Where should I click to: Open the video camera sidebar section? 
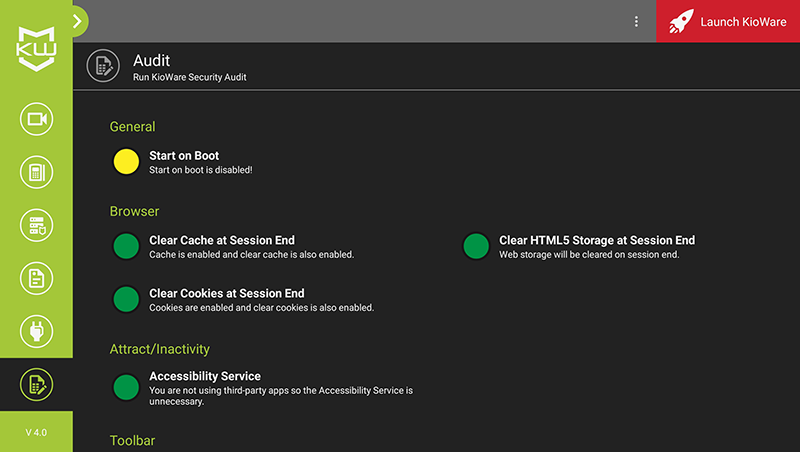tap(36, 119)
